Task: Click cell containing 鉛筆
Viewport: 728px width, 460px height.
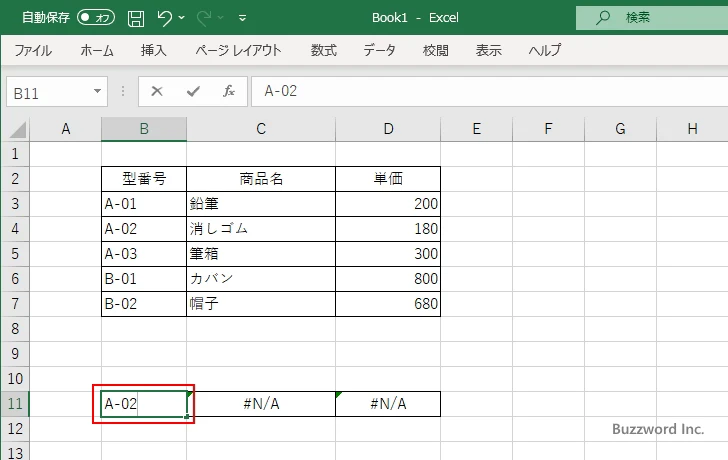Action: tap(261, 204)
